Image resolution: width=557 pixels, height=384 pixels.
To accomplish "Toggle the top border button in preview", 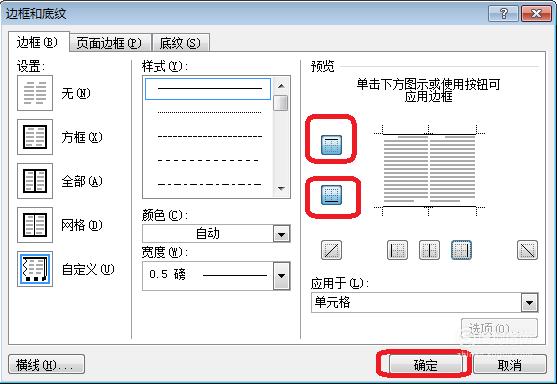I will click(x=331, y=145).
